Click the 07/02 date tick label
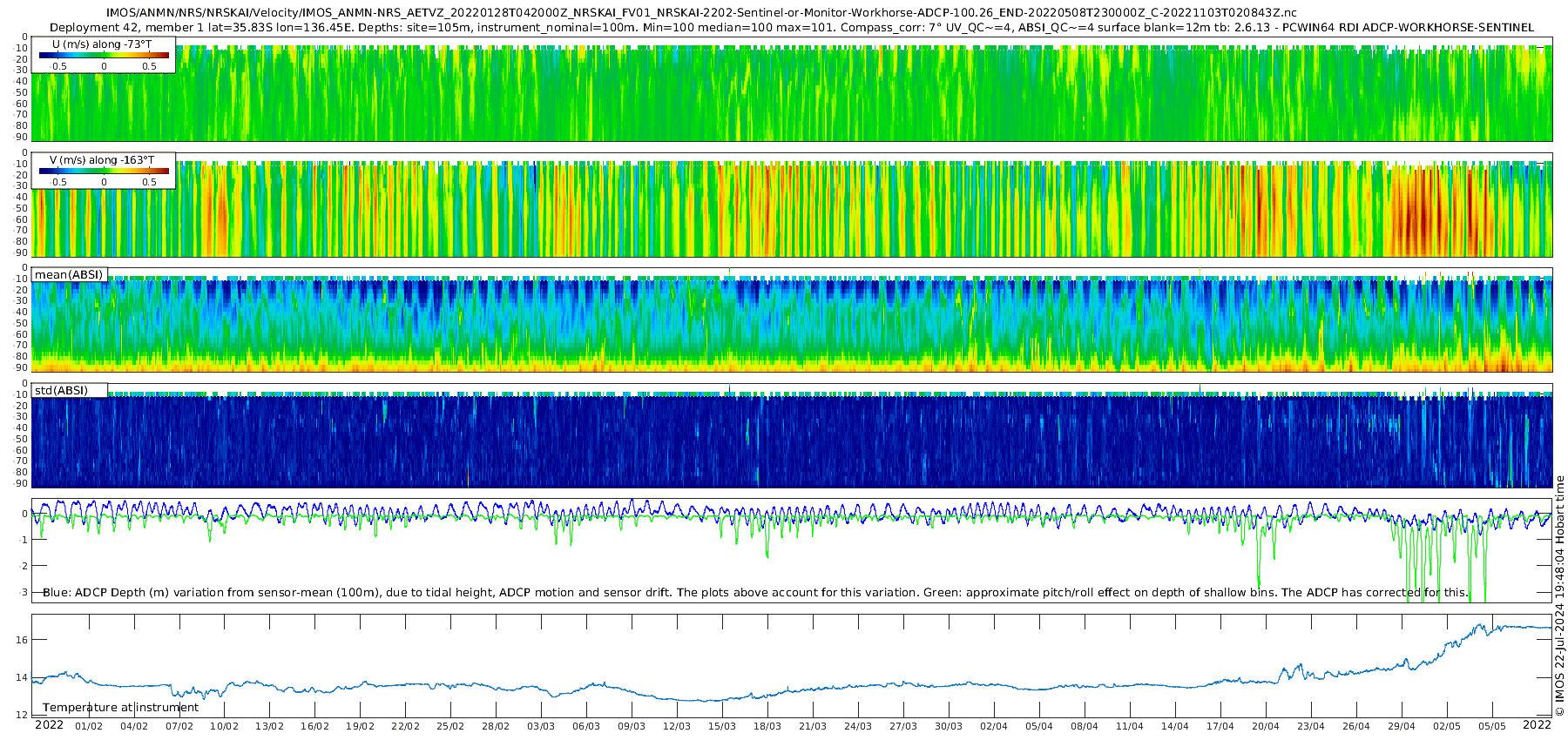Image resolution: width=1568 pixels, height=740 pixels. 179,726
